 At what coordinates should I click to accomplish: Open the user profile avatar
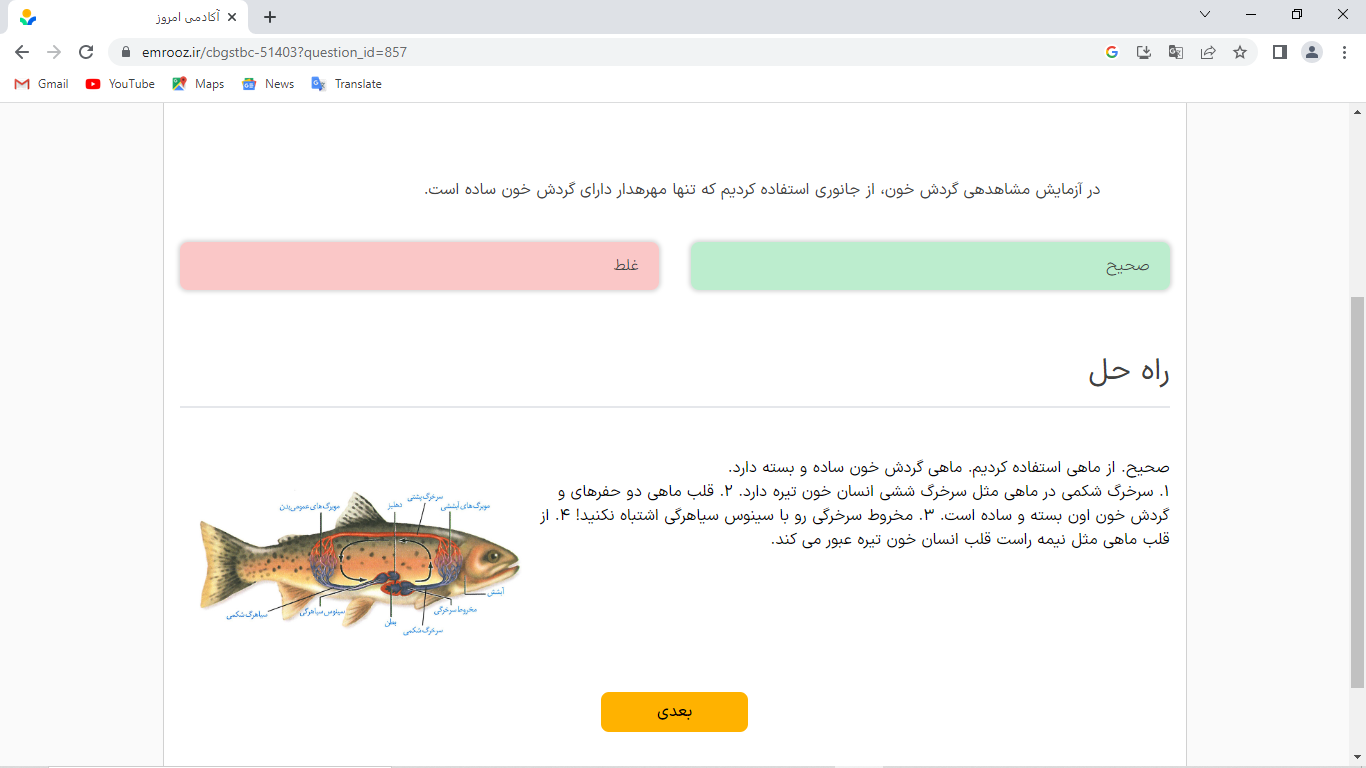(1312, 52)
